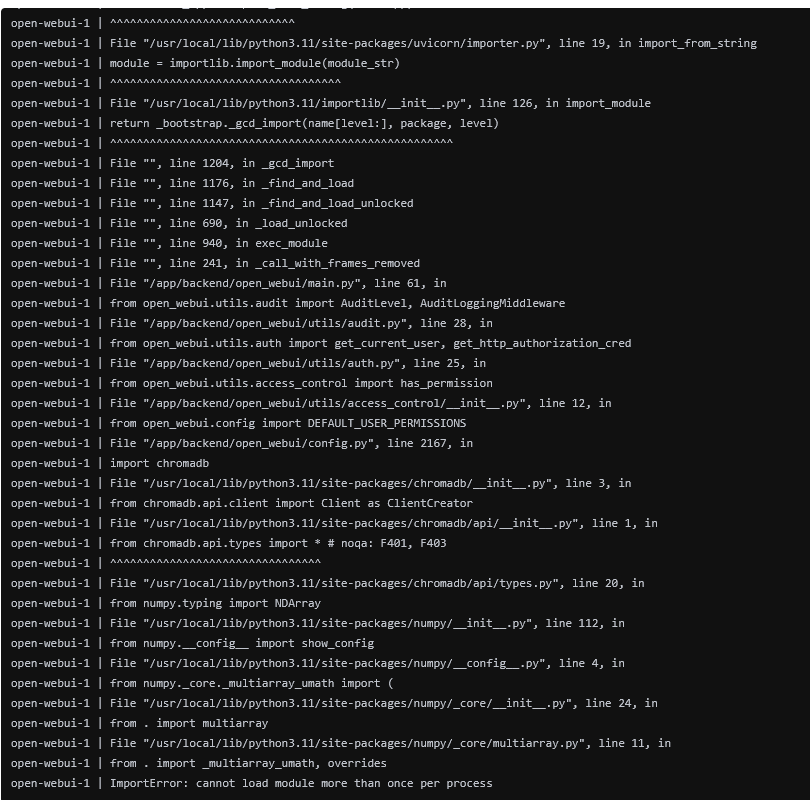
Task: Click the line 1204 _gcd_import entry
Action: click(x=222, y=163)
